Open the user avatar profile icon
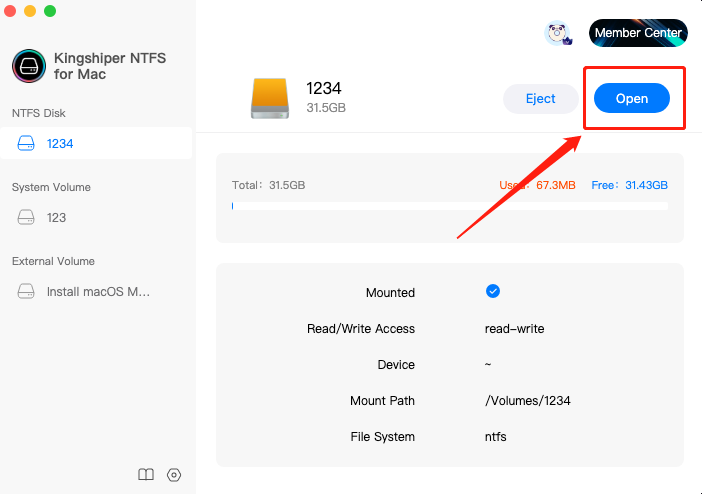The width and height of the screenshot is (702, 494). 557,33
